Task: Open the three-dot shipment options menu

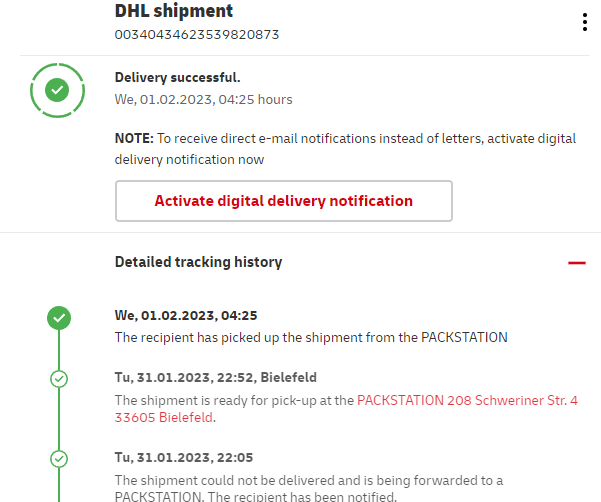Action: coord(585,22)
